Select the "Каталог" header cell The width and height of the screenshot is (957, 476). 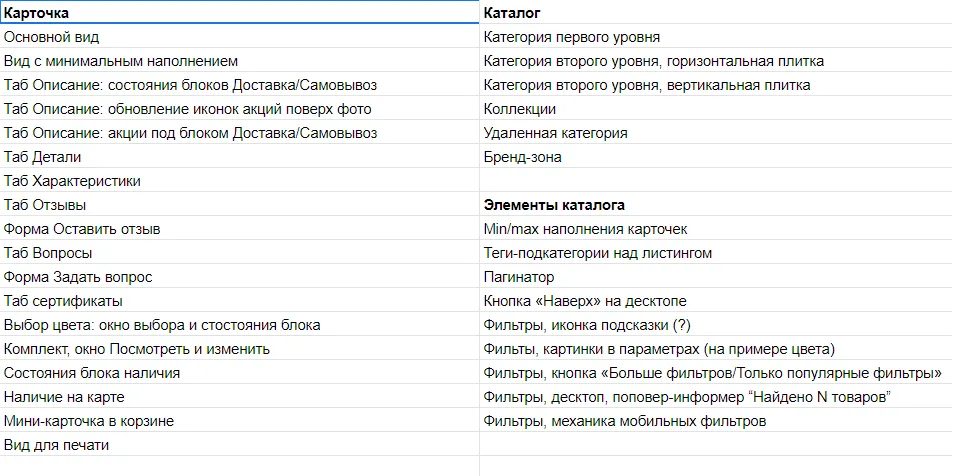pos(512,13)
